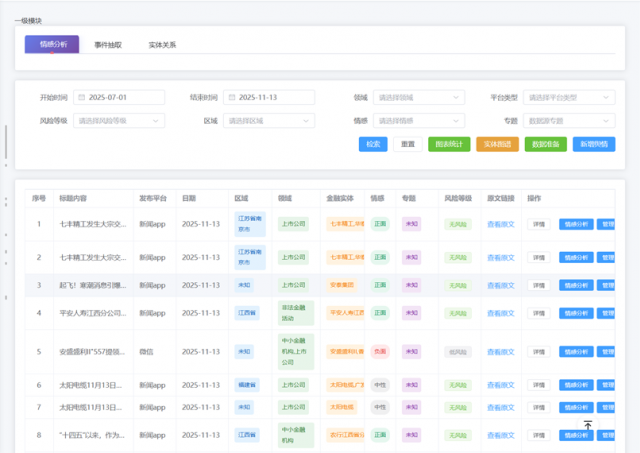Click the orange button in the filter bar
Viewport: 640px width, 453px height.
point(497,144)
